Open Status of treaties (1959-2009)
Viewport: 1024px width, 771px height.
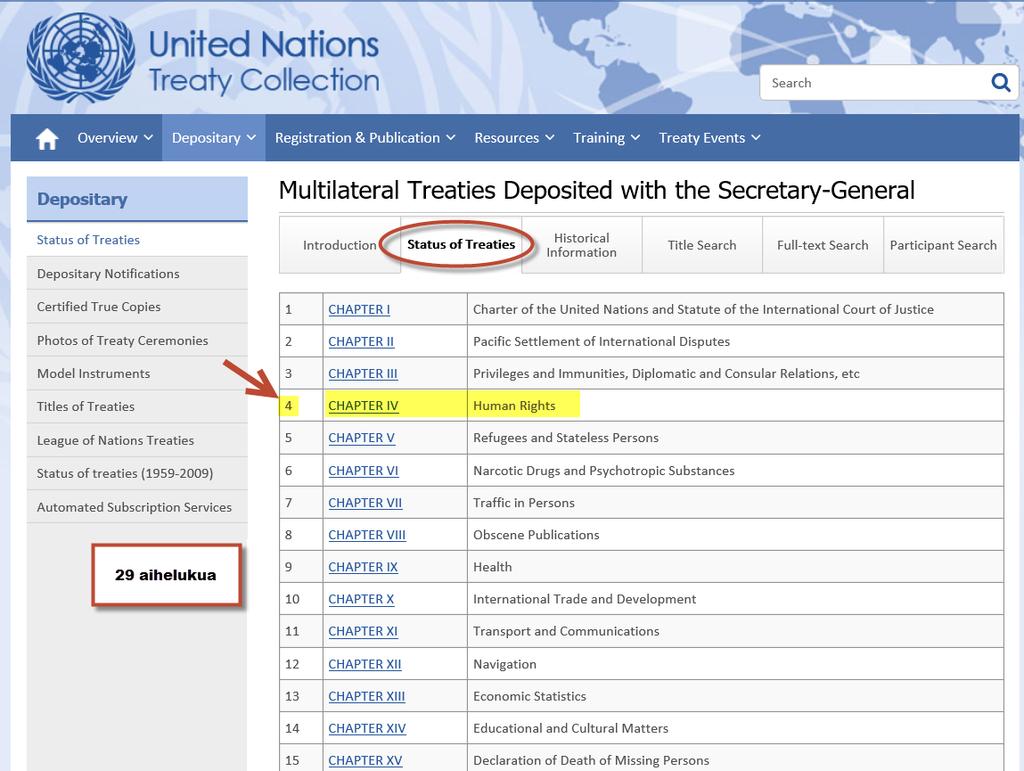(137, 473)
